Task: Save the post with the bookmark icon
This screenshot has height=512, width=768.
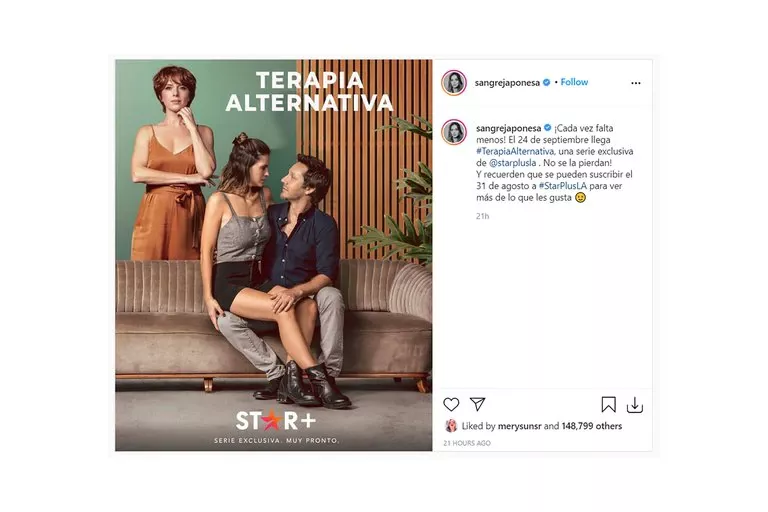Action: [608, 405]
